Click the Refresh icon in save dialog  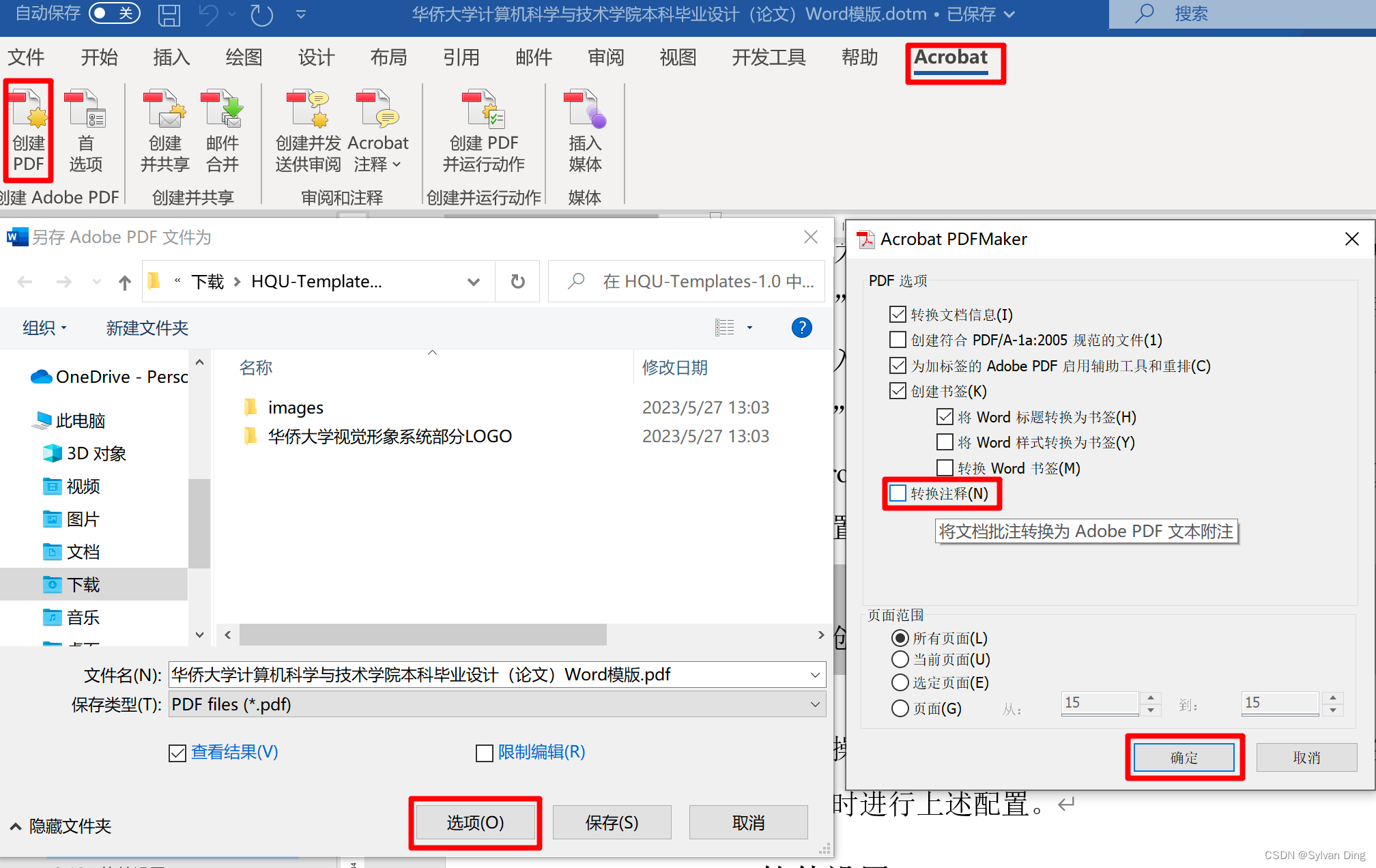point(517,281)
